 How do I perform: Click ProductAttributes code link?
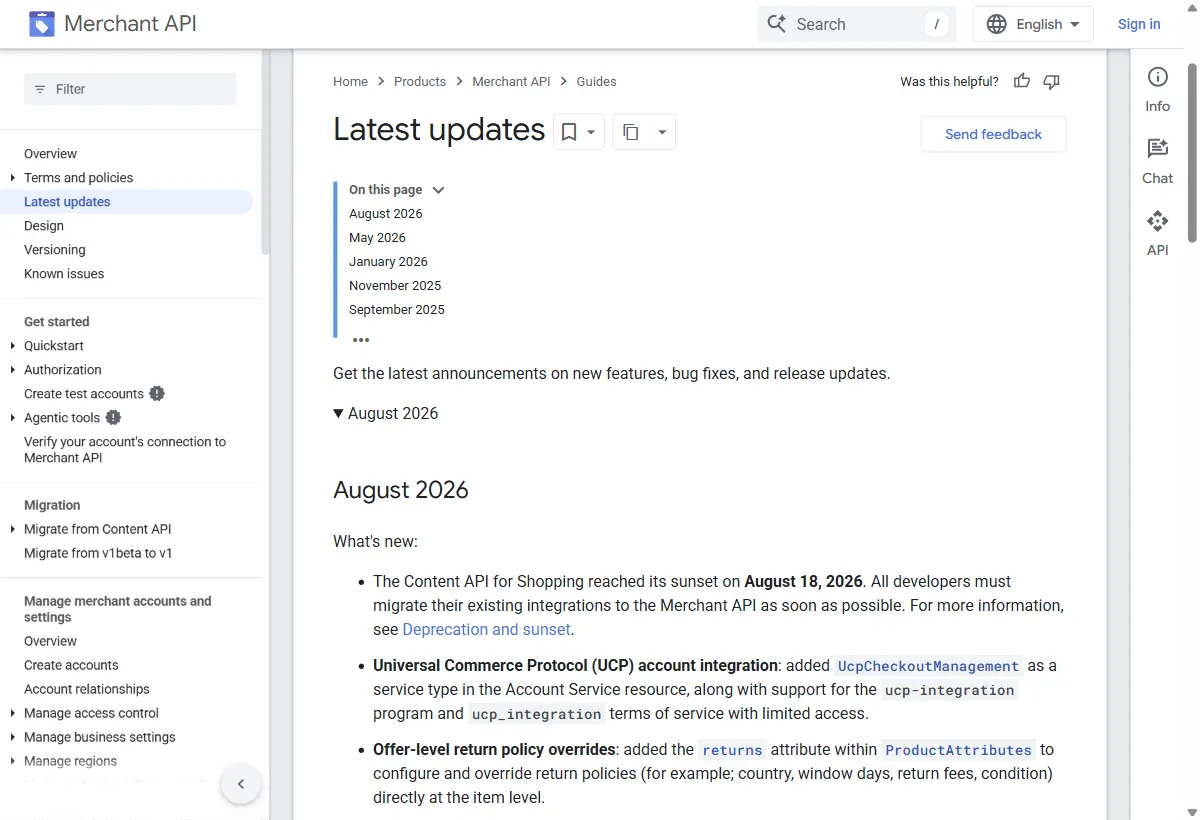pyautogui.click(x=958, y=750)
